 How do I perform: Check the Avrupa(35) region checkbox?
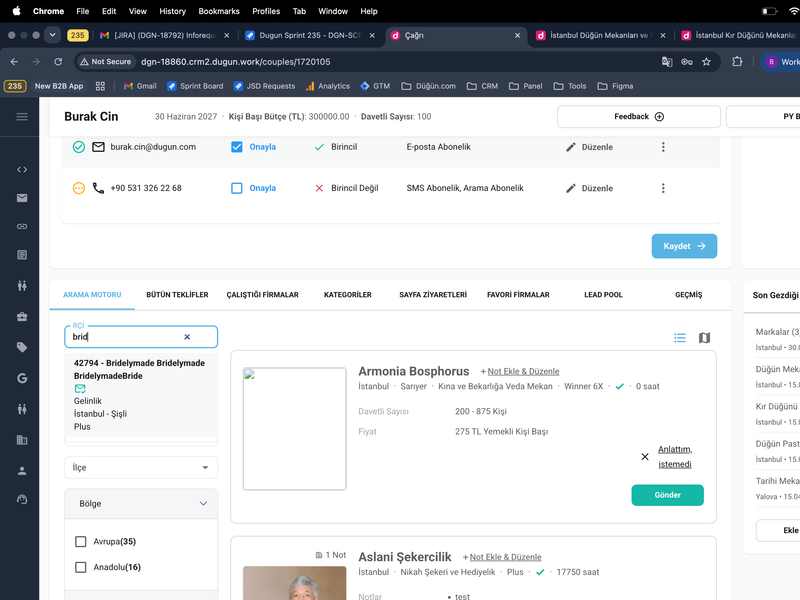(81, 541)
